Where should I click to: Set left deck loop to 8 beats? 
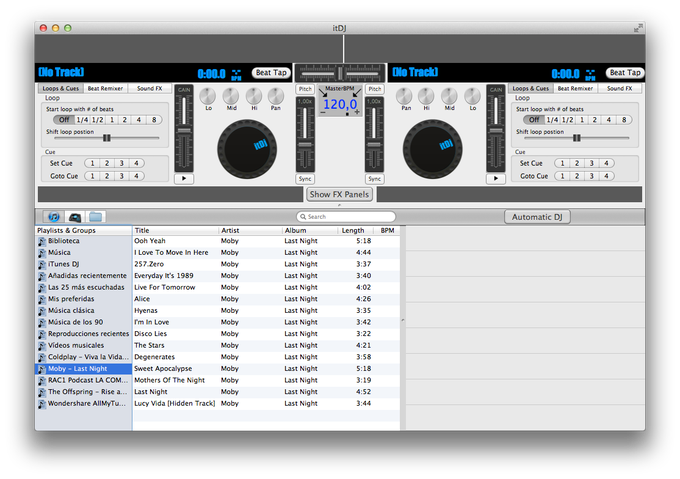pyautogui.click(x=154, y=120)
